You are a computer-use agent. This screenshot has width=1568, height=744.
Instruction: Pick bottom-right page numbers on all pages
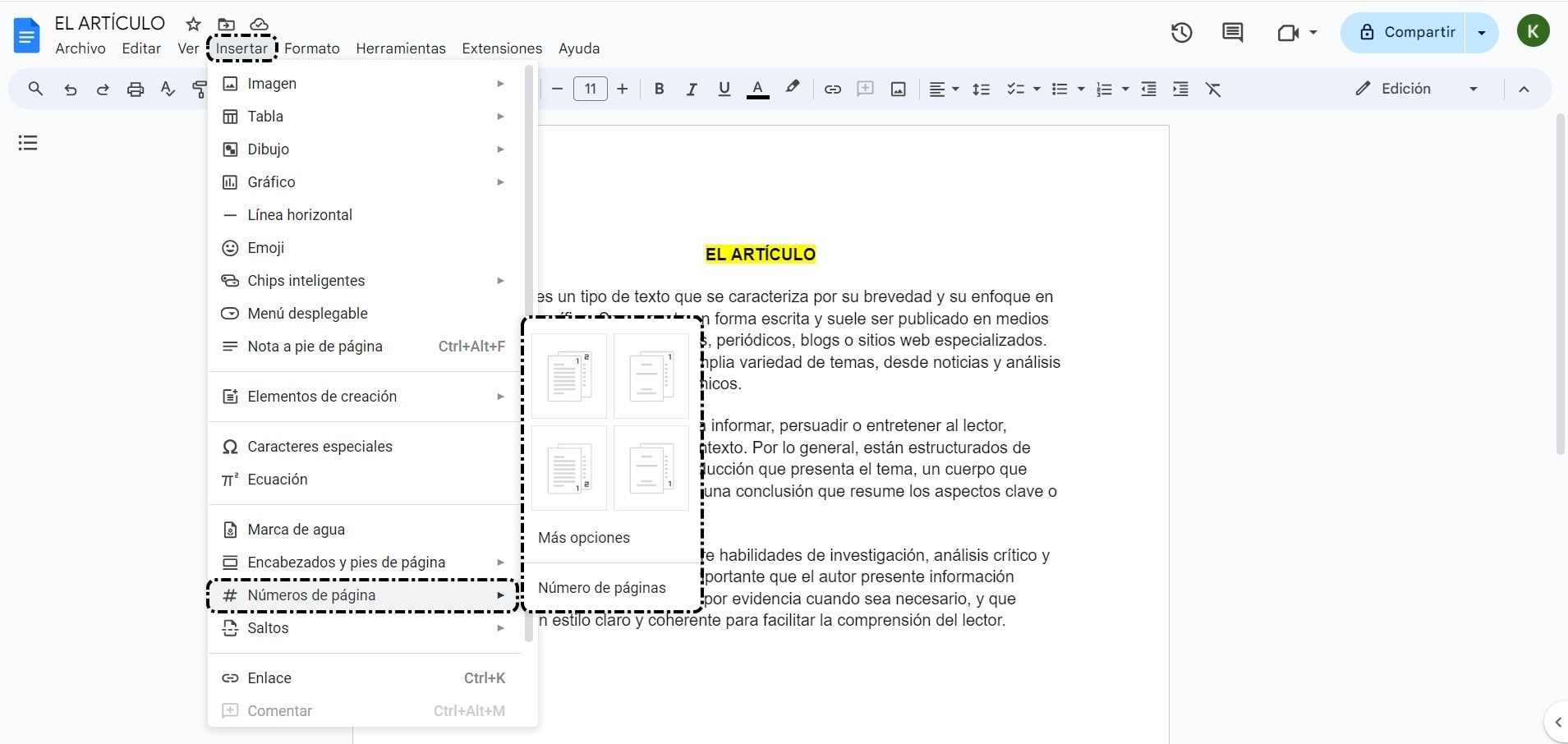[569, 468]
